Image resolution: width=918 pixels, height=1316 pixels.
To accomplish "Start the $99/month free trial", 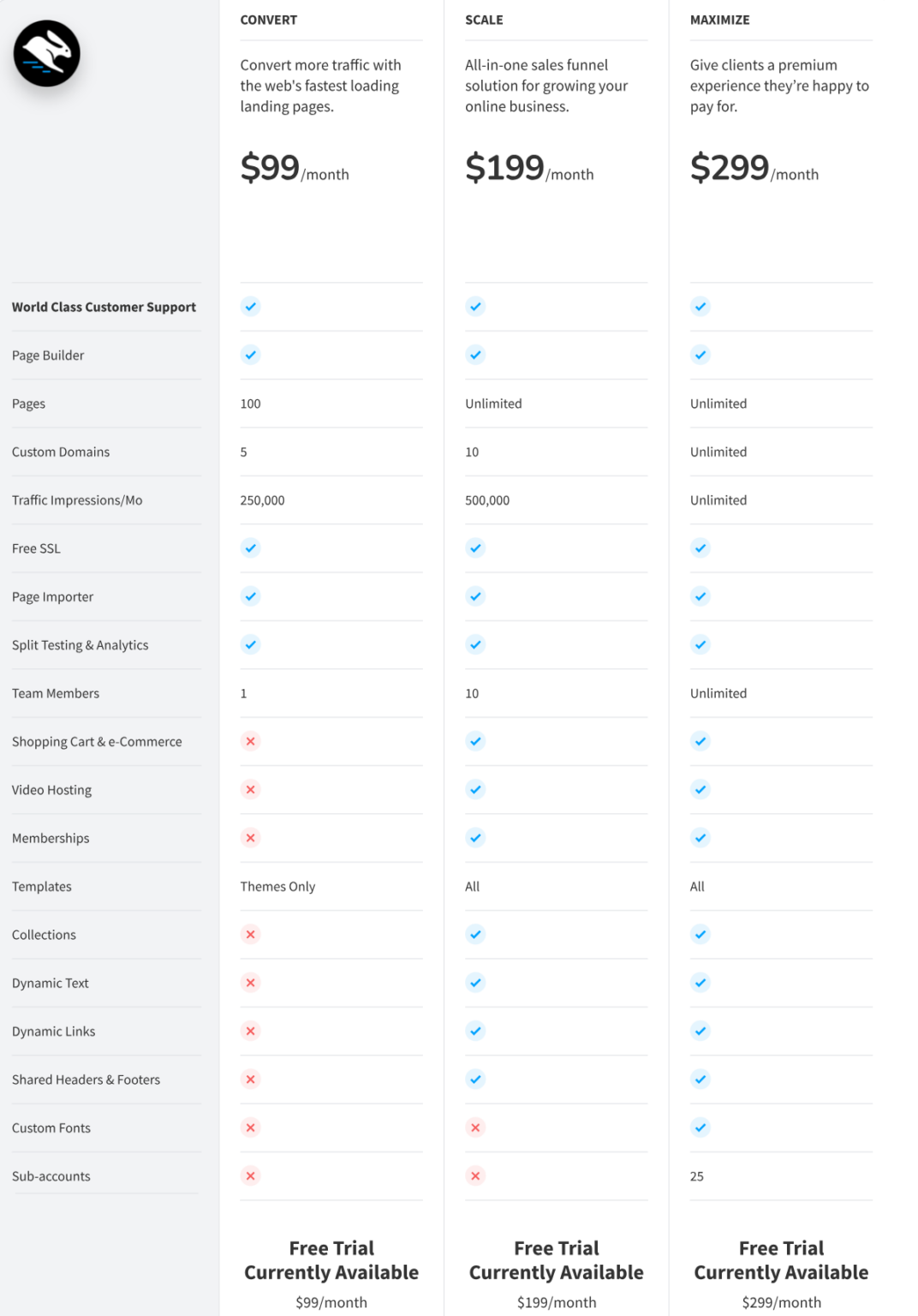I will point(331,1260).
